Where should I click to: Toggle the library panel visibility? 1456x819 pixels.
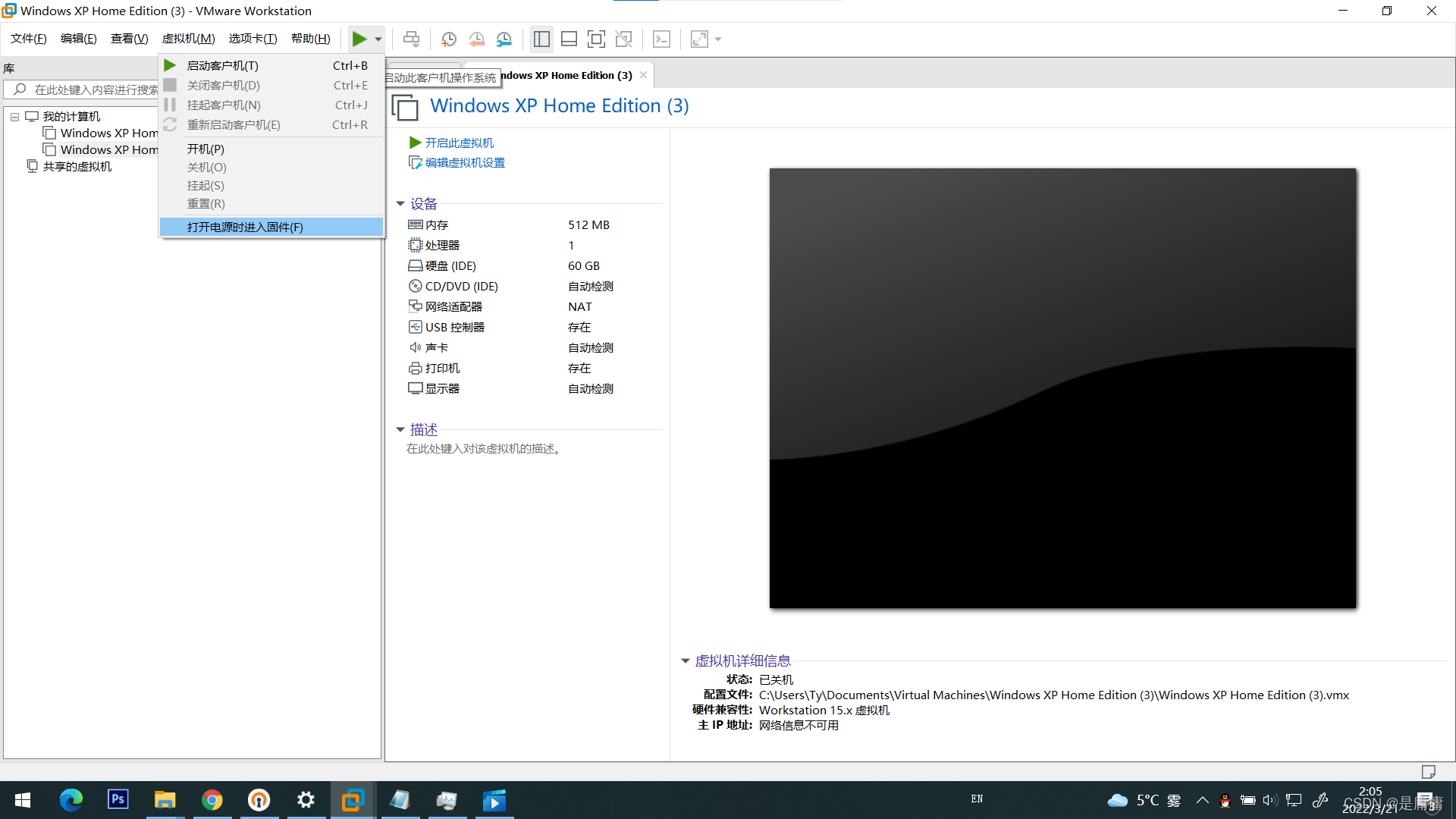[541, 39]
